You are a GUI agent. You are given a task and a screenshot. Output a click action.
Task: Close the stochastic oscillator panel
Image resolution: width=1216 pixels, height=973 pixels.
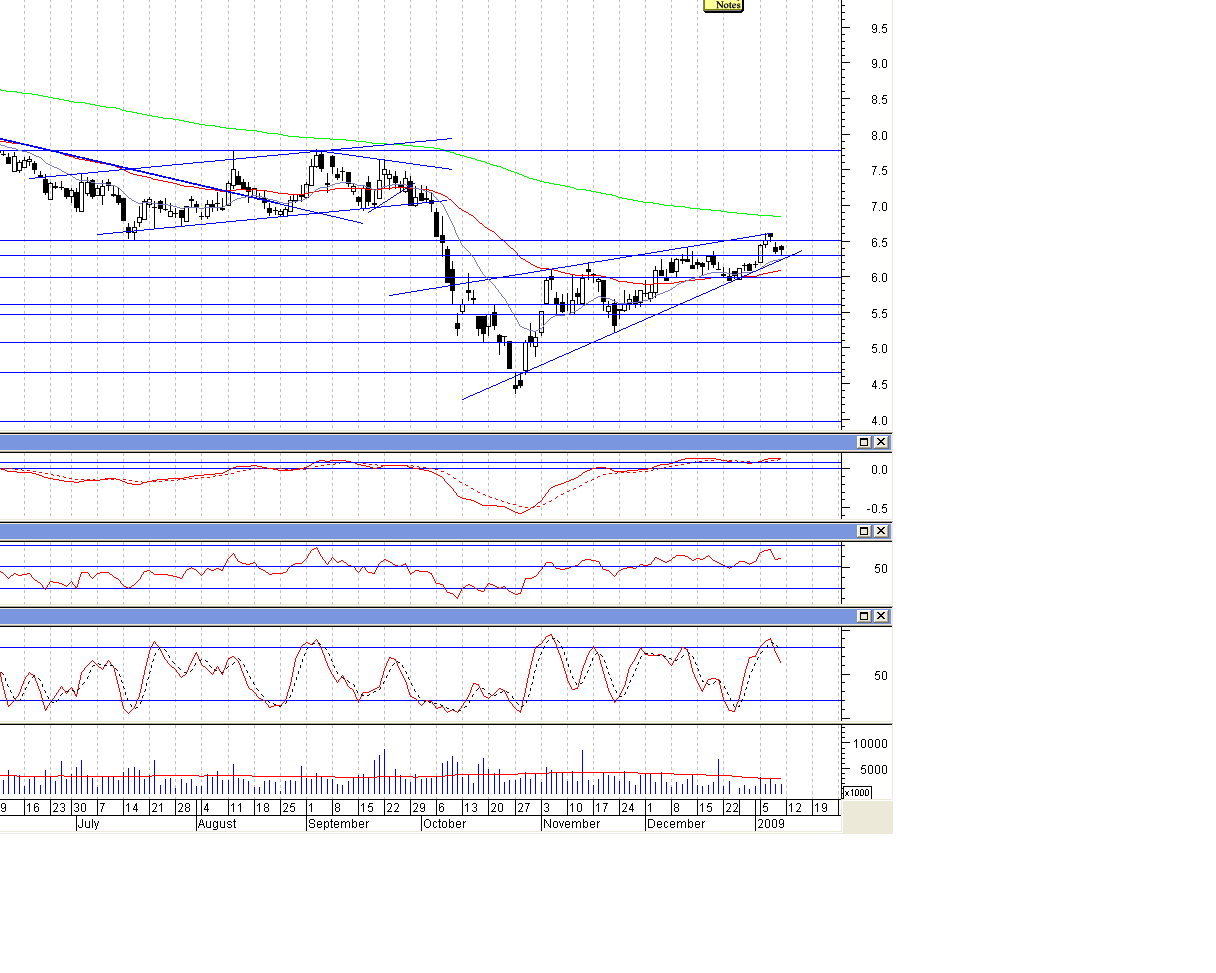[x=881, y=616]
